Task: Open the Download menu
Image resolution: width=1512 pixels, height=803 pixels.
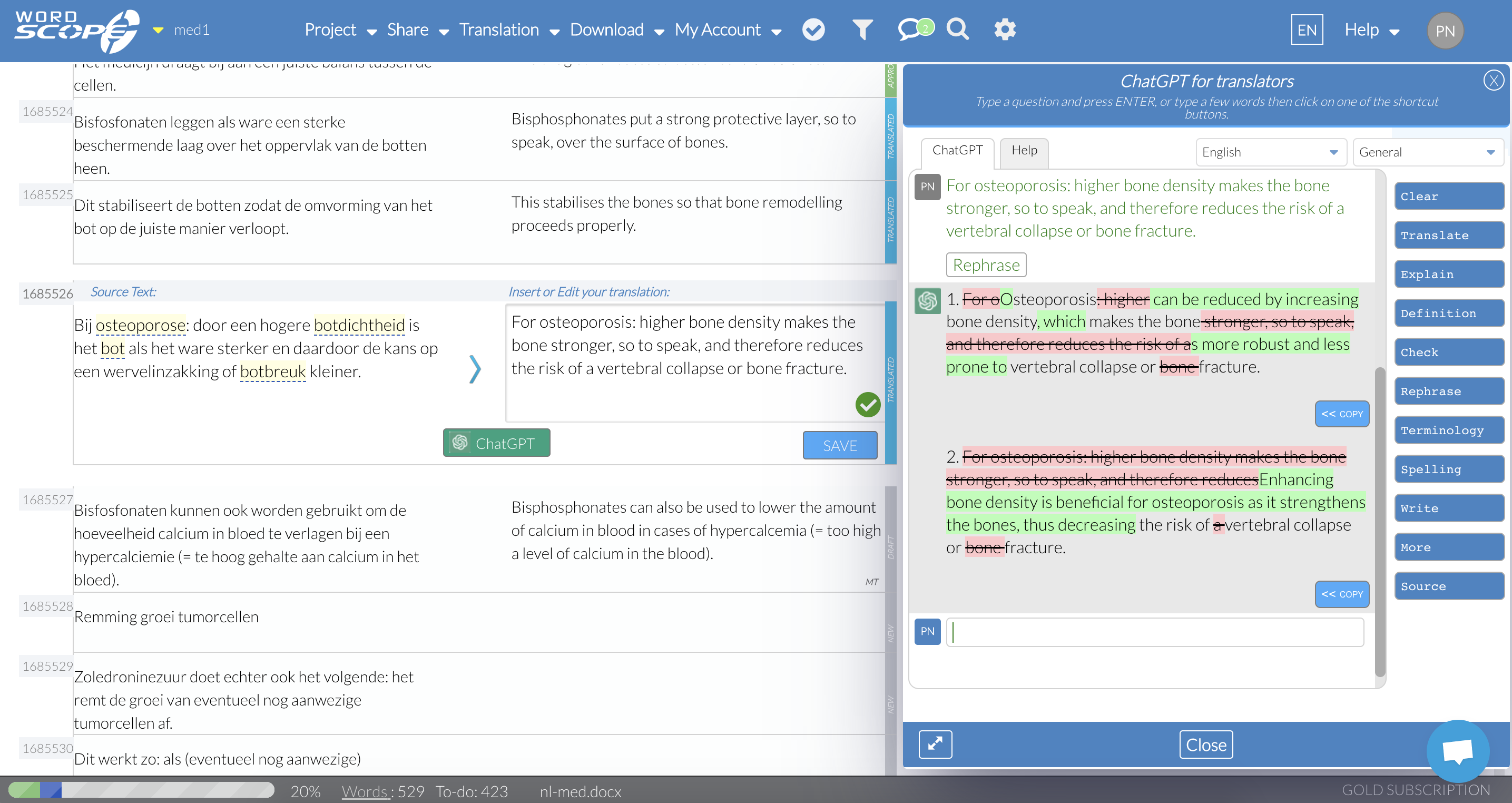Action: (616, 30)
